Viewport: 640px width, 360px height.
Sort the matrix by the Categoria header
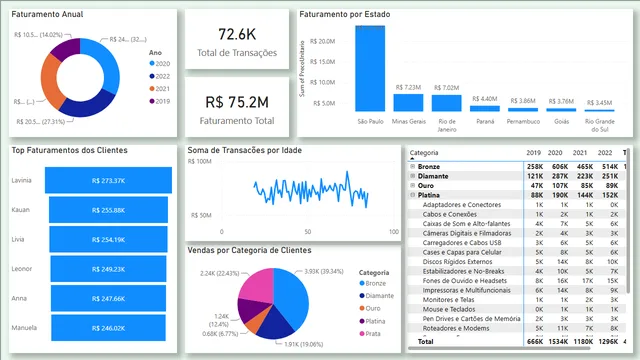(424, 153)
